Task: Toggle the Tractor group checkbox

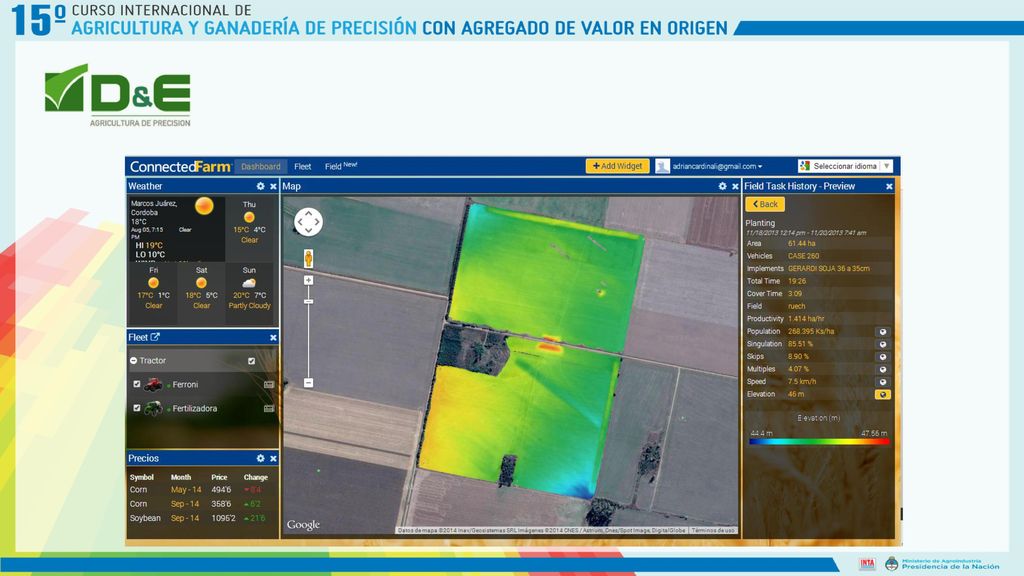Action: pos(251,360)
